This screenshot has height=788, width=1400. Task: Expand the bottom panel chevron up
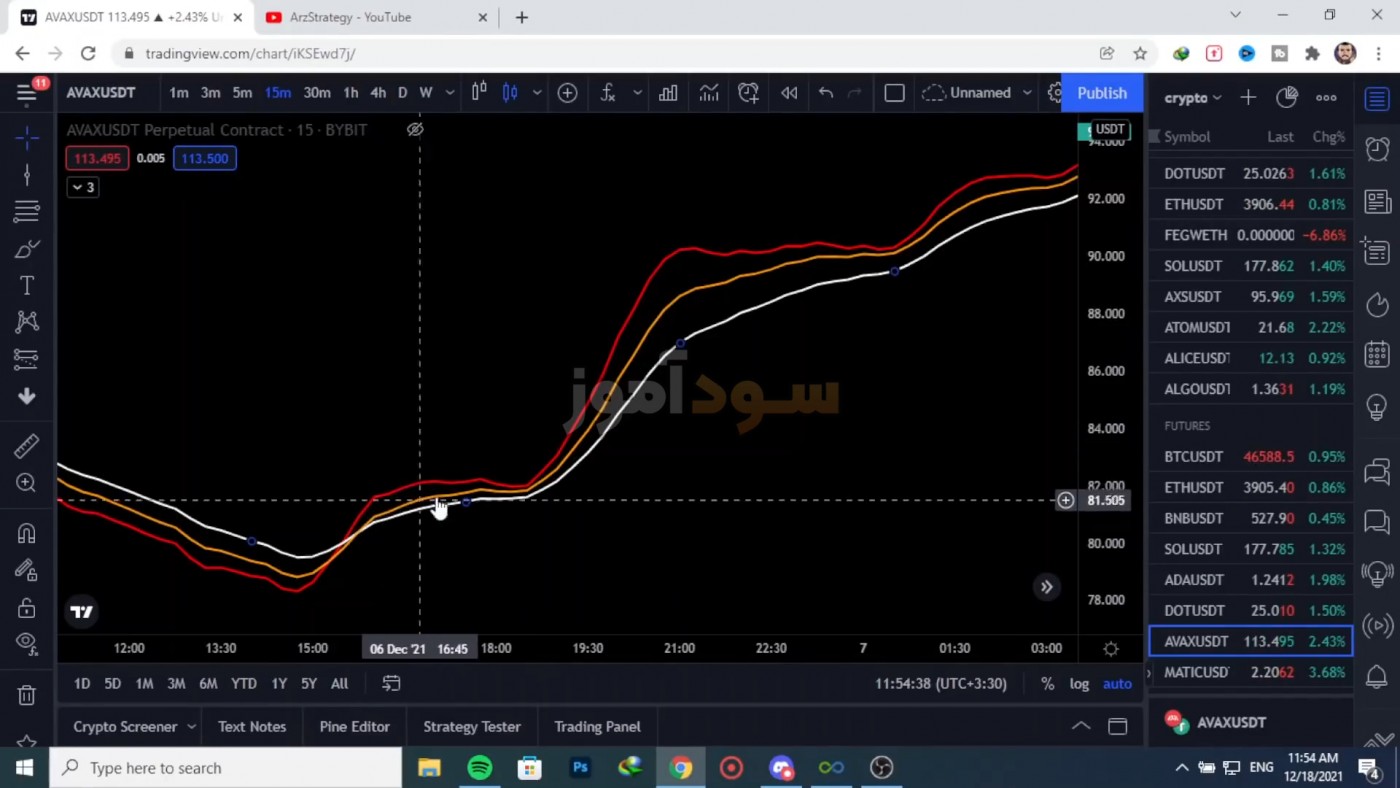click(1081, 727)
